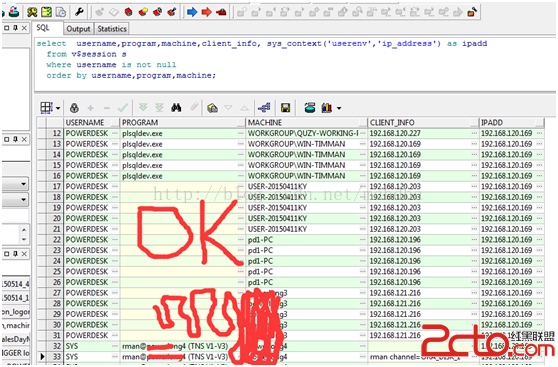
Task: Click the MACHINE column header
Action: [306, 123]
